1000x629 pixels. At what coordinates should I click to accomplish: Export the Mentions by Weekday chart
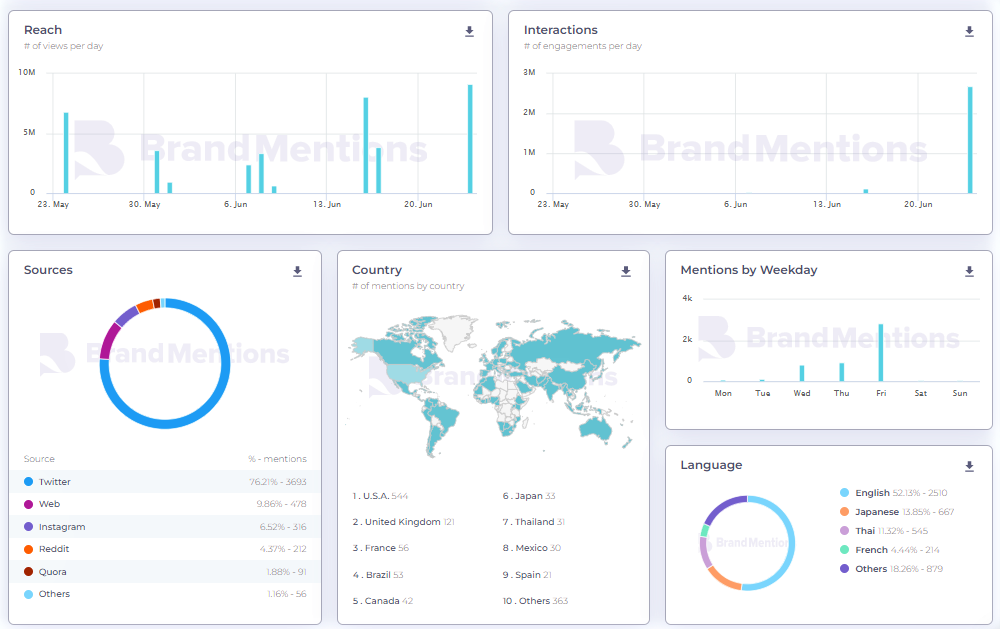pos(969,272)
